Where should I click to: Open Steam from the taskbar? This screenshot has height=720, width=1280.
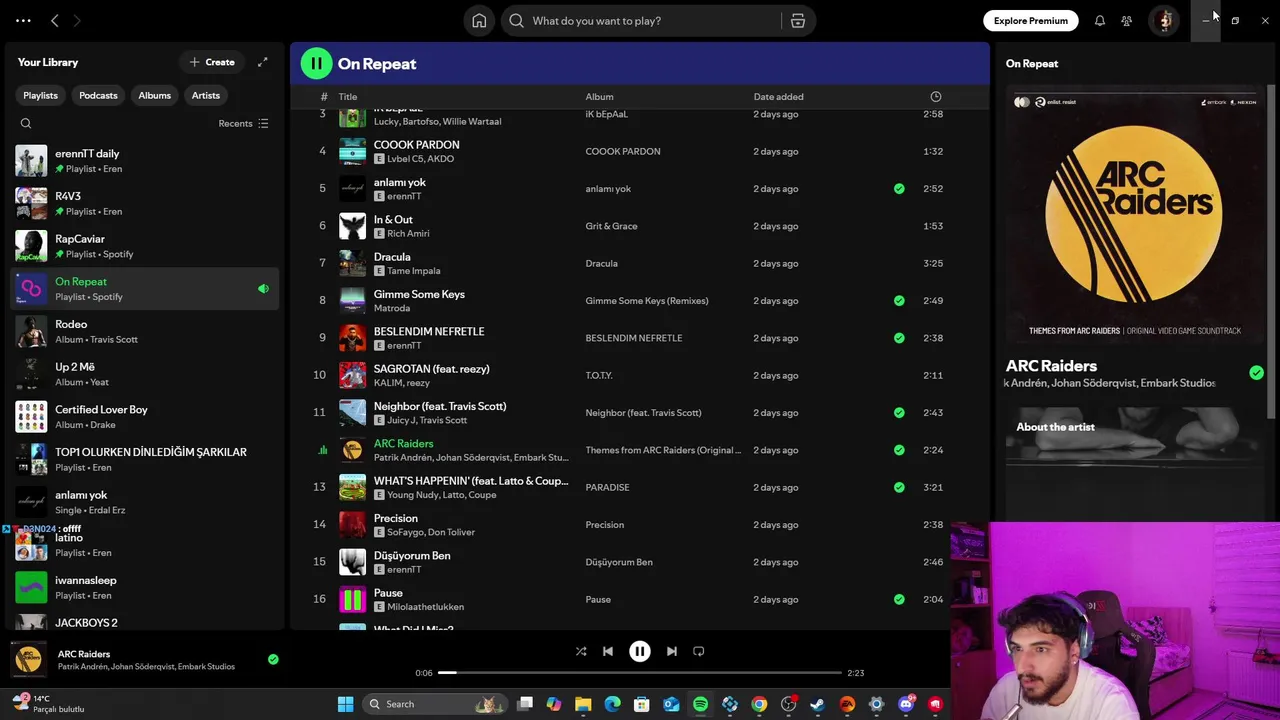pos(818,704)
